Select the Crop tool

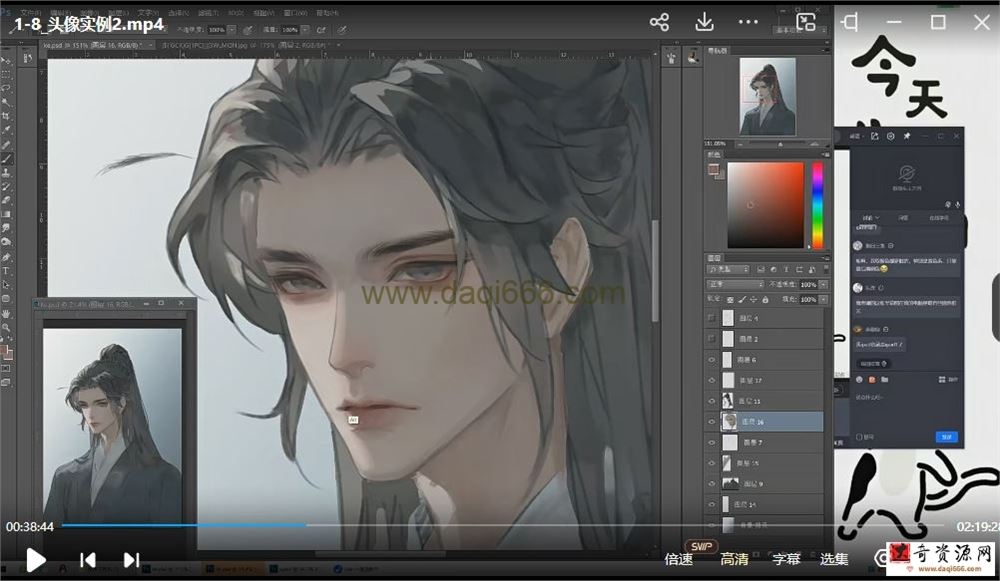tap(6, 116)
